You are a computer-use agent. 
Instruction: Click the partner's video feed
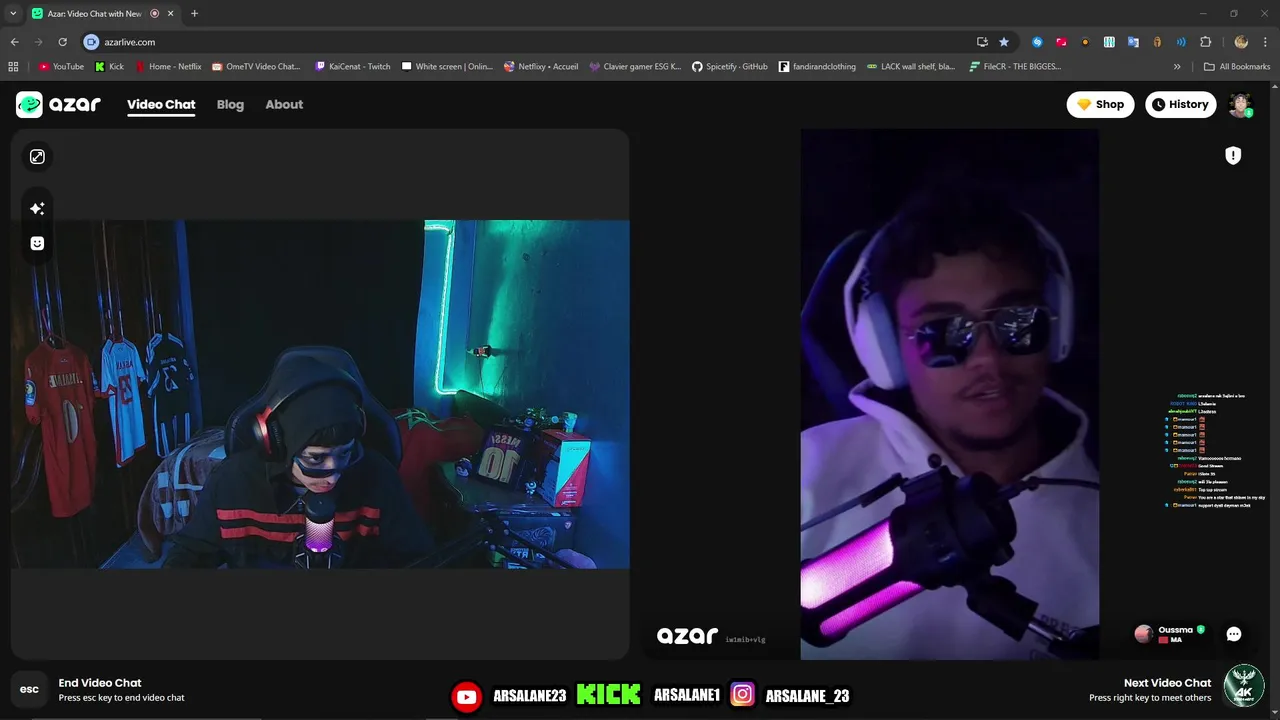click(x=949, y=394)
